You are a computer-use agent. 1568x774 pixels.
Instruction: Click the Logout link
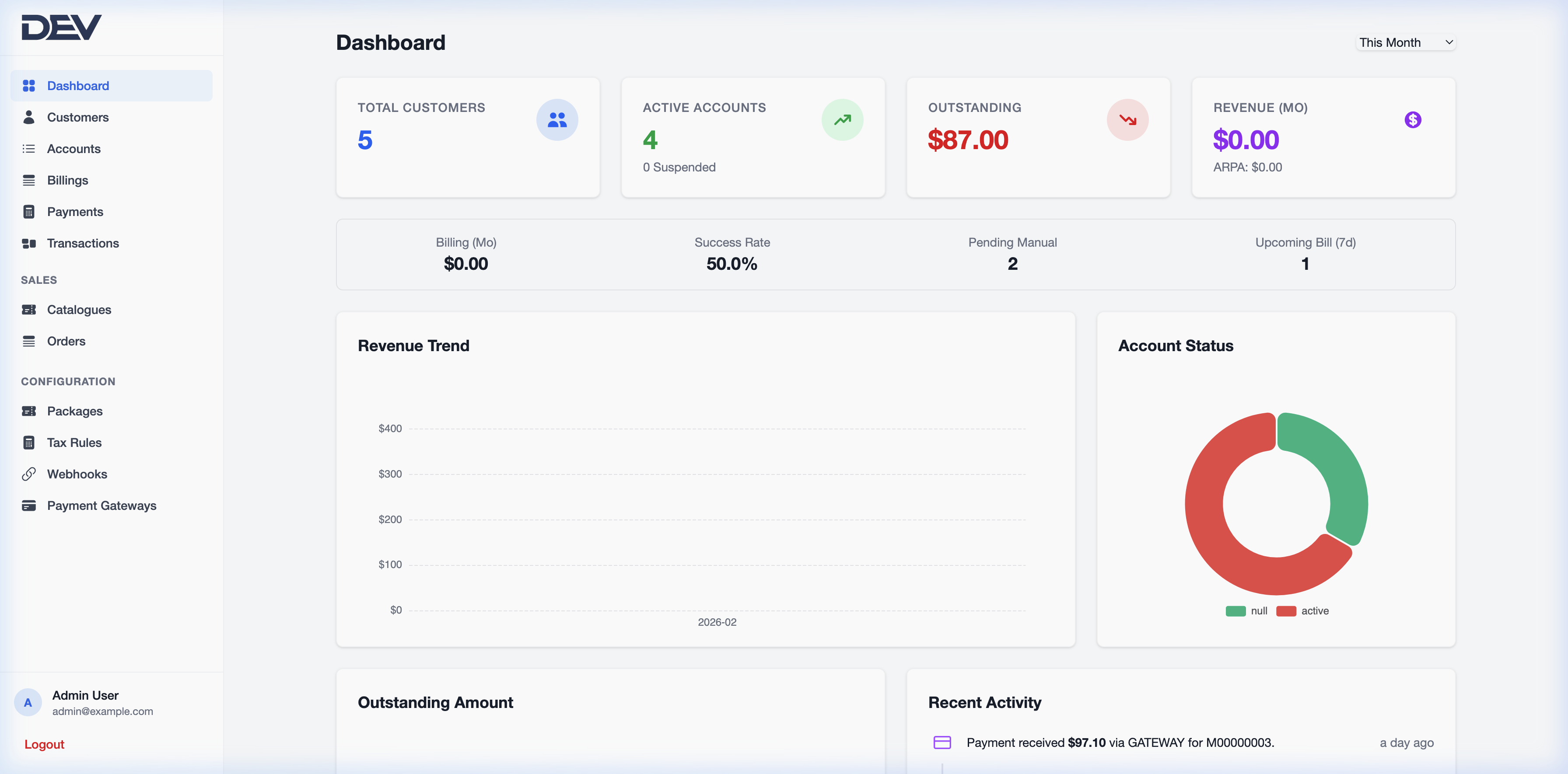[x=43, y=743]
